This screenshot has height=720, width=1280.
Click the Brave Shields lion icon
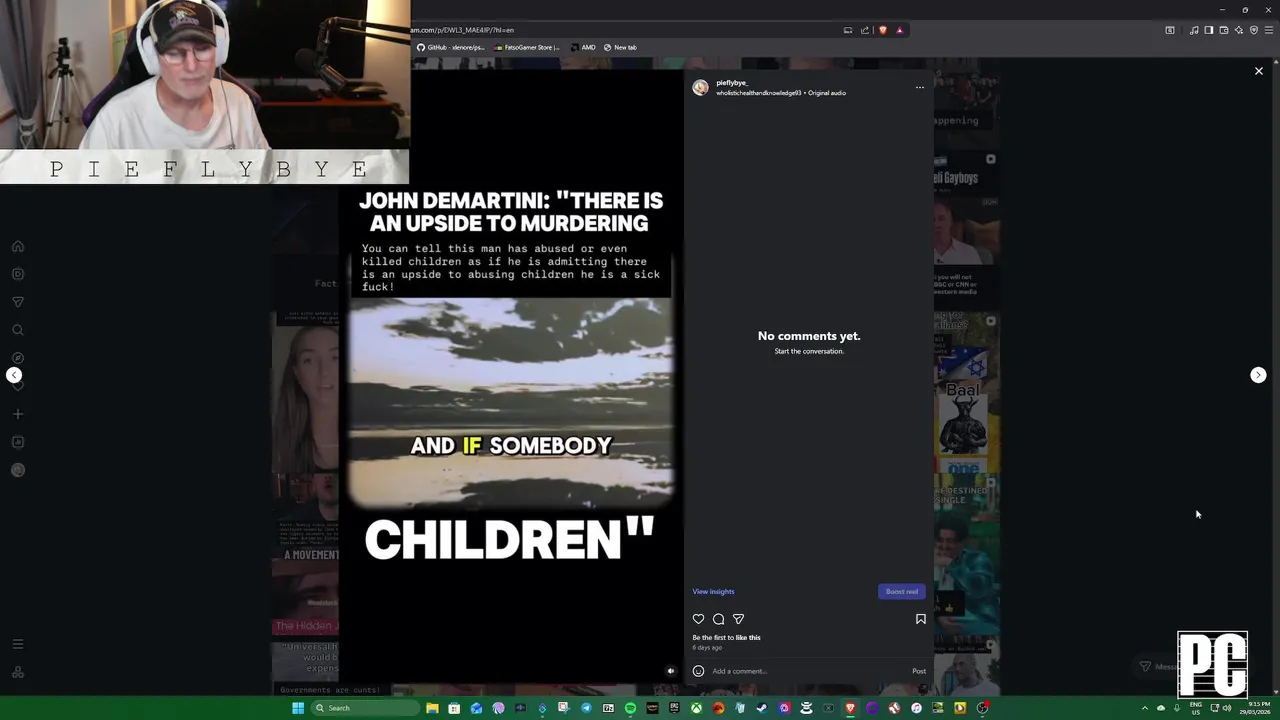click(882, 30)
